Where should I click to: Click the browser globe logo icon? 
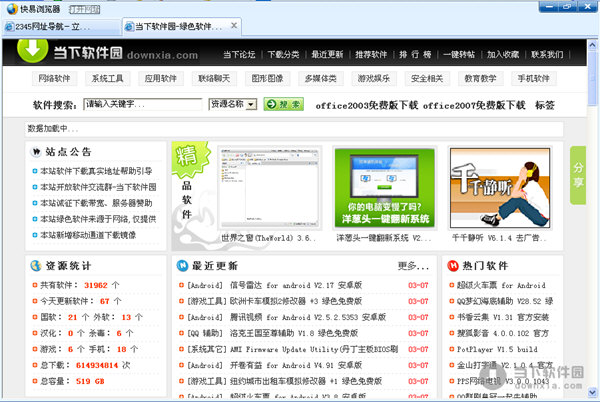click(x=12, y=8)
